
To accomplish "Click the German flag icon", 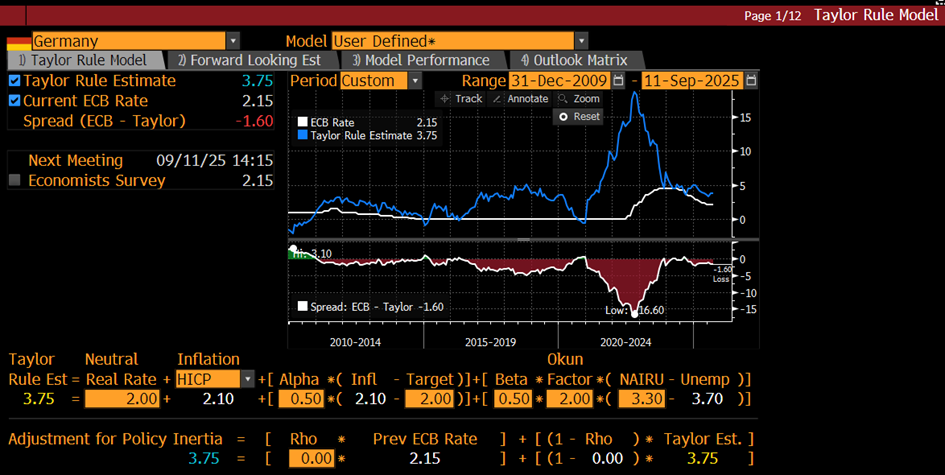I will point(19,41).
